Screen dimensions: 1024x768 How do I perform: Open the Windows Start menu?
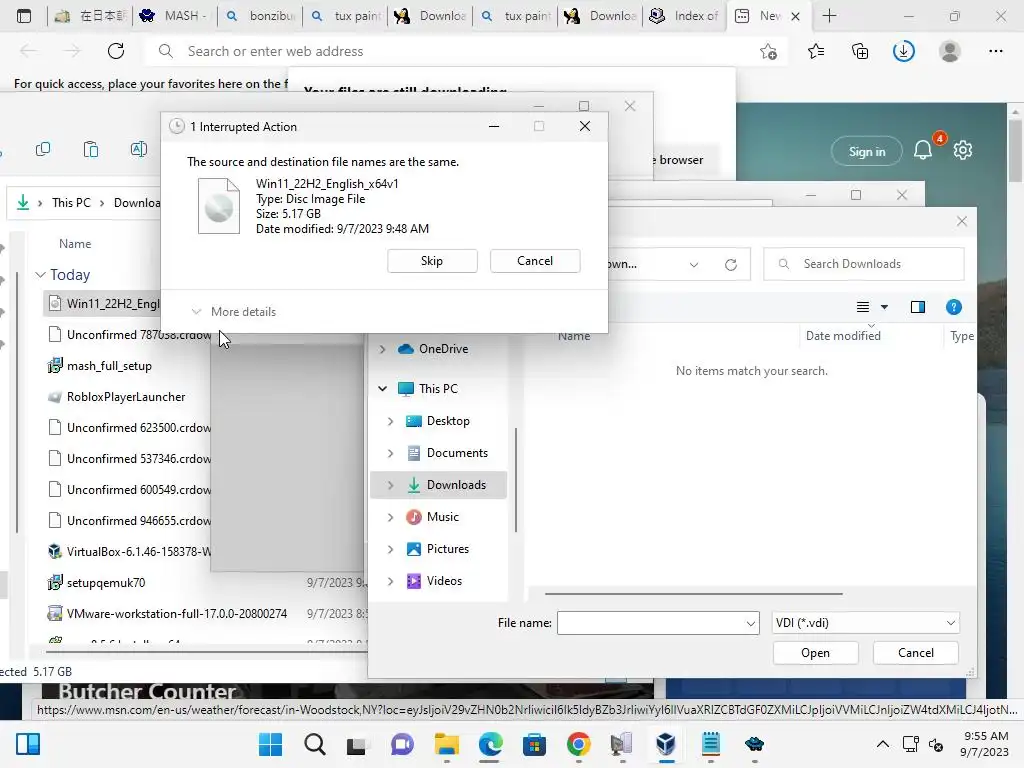pos(270,744)
